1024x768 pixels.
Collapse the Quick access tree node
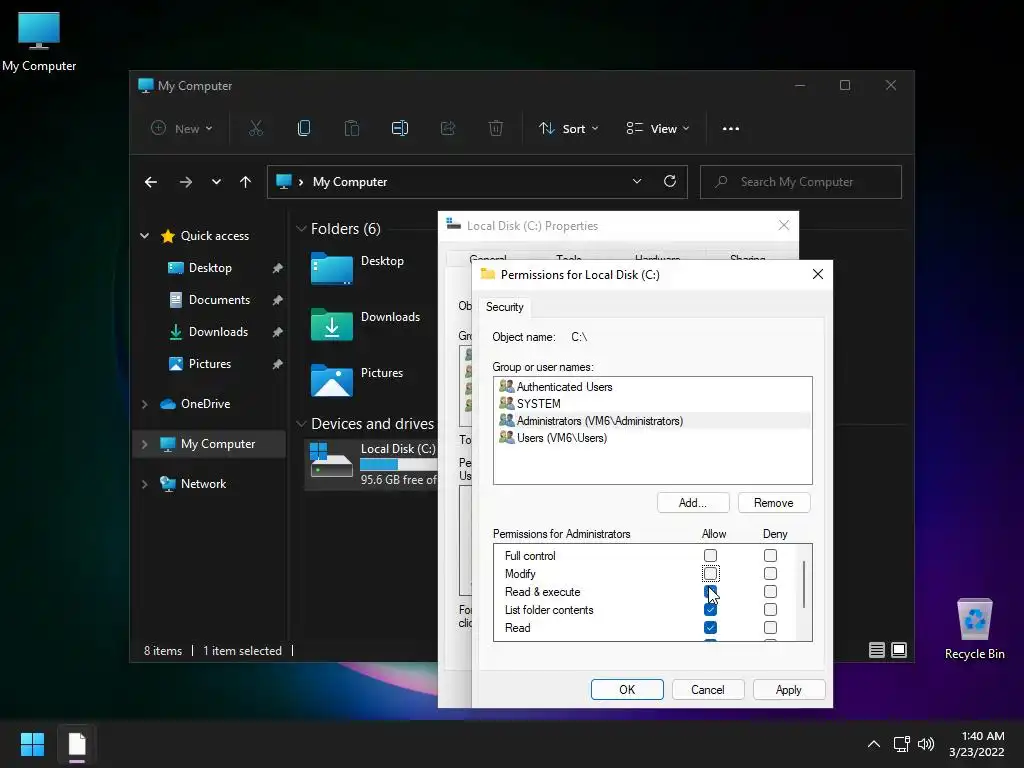click(144, 236)
